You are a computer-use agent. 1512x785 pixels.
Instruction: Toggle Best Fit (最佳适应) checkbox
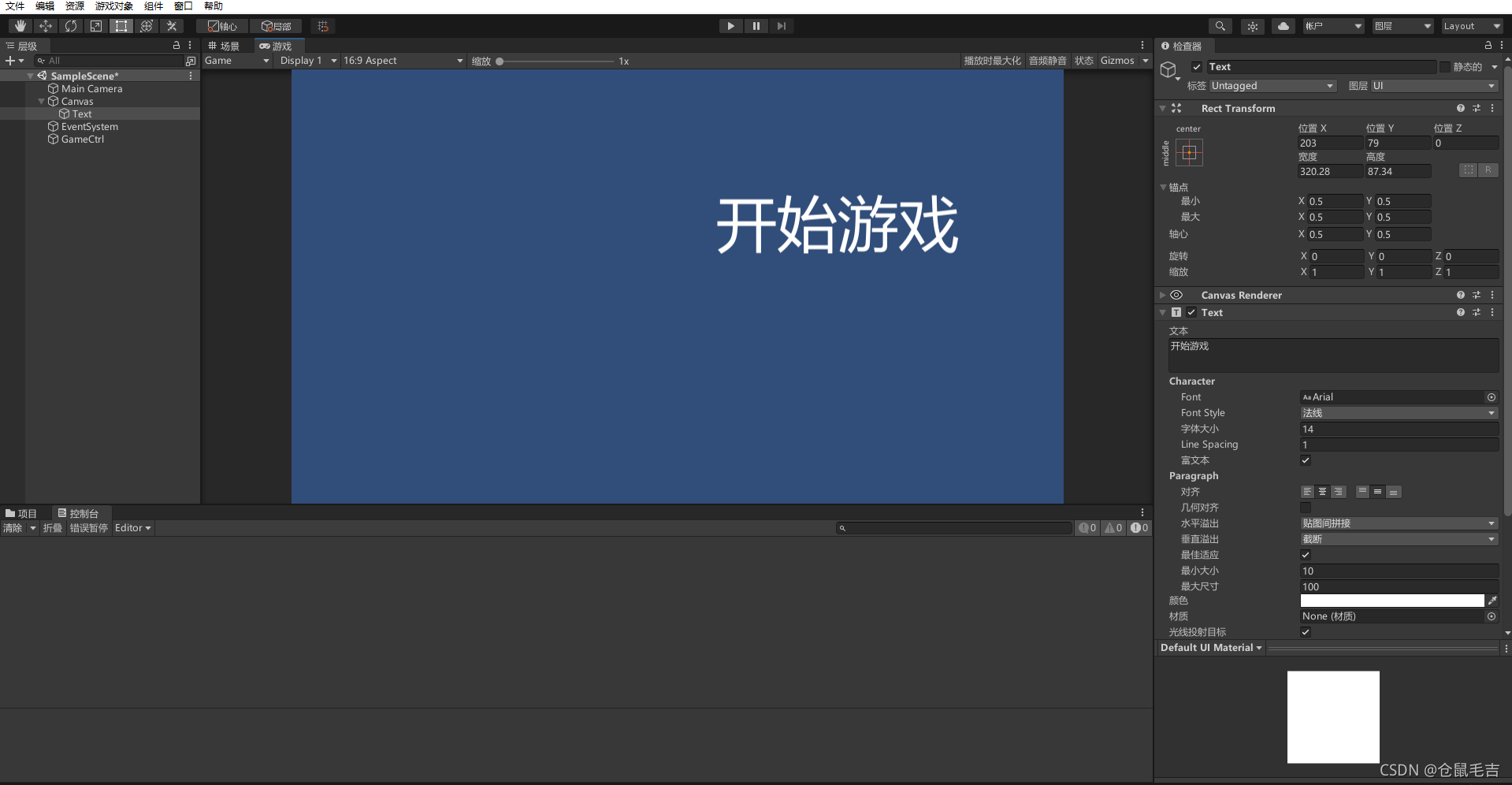tap(1306, 555)
